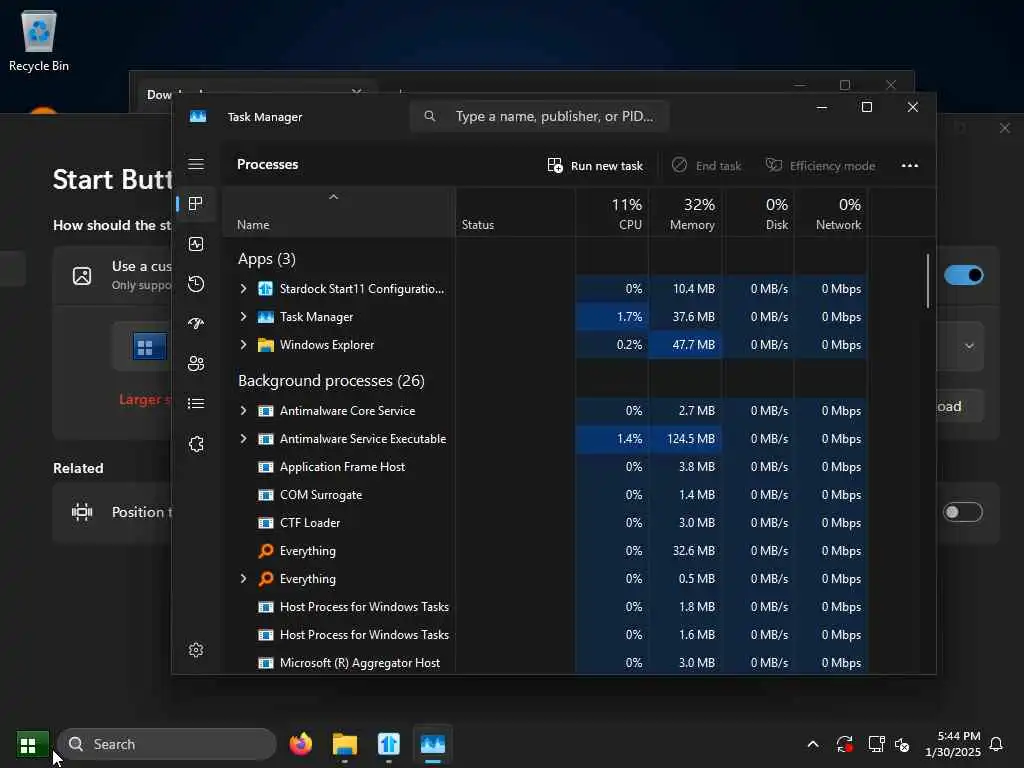
Task: Sort by the Network column header
Action: pos(831,214)
